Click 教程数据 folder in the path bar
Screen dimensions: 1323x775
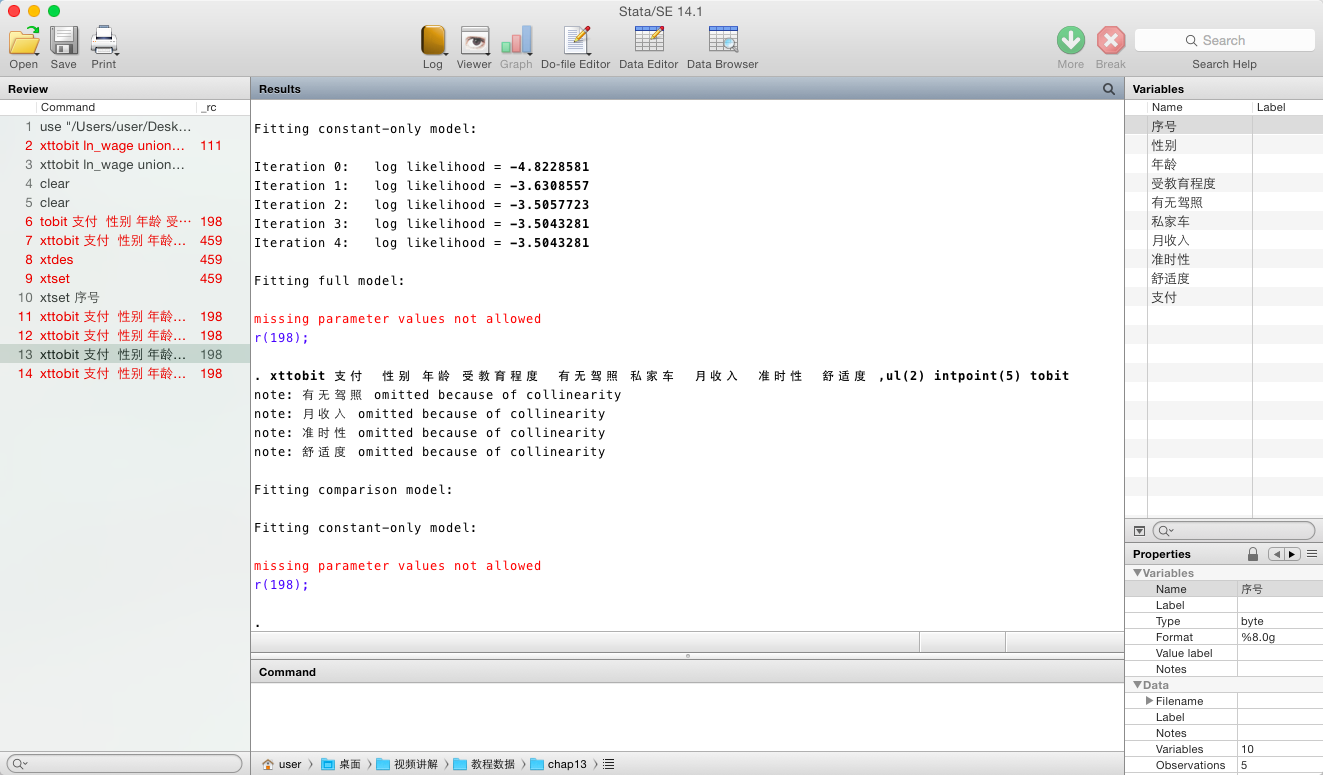click(484, 764)
